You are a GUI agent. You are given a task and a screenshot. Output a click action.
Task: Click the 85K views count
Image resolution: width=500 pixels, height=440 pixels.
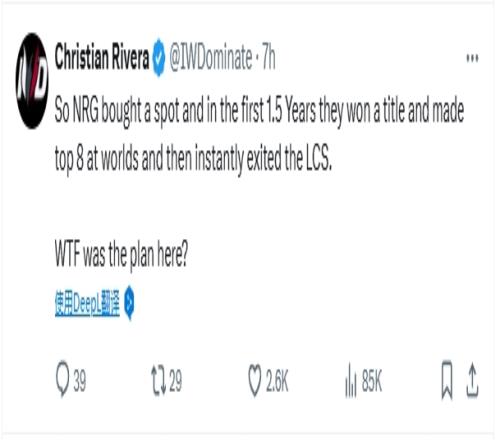371,381
